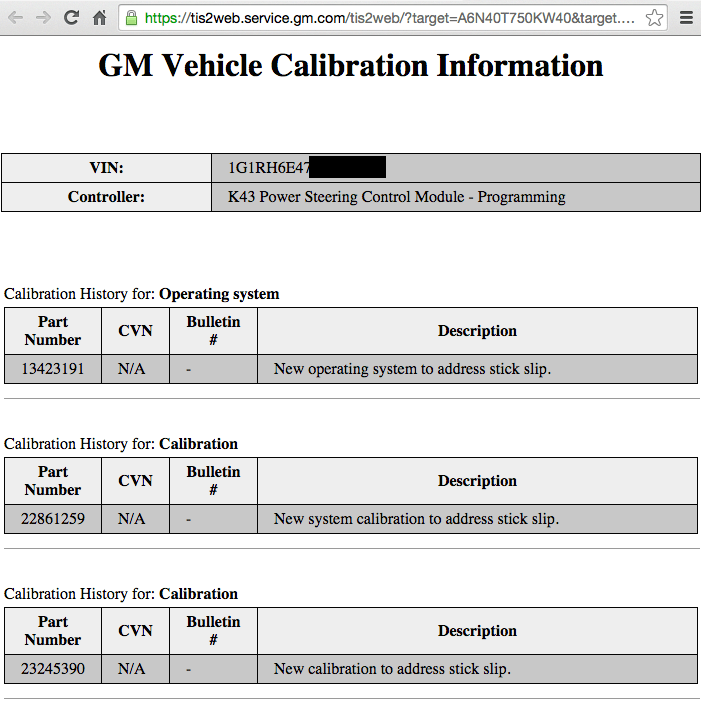The height and width of the screenshot is (704, 701).
Task: Click bulletin dash in 13423191 row
Action: pos(189,370)
